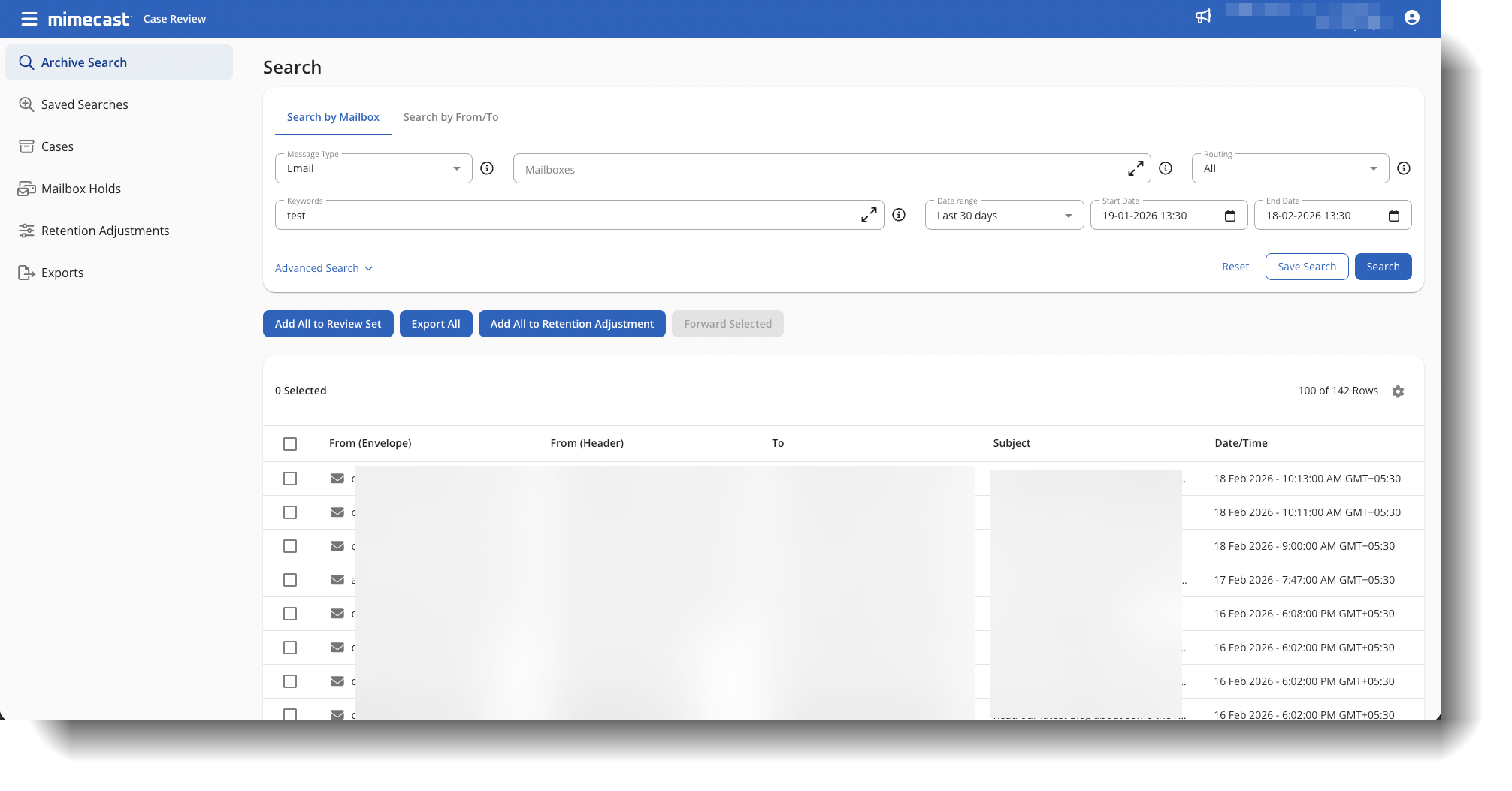Click the Export All button
This screenshot has height=791, width=1512.
pyautogui.click(x=436, y=324)
